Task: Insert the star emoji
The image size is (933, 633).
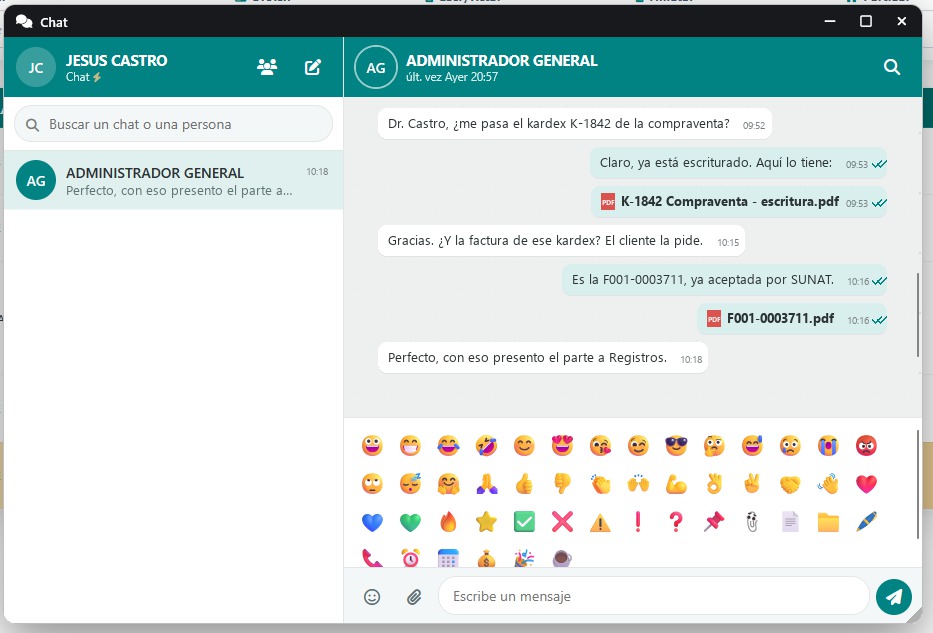Action: click(x=486, y=522)
